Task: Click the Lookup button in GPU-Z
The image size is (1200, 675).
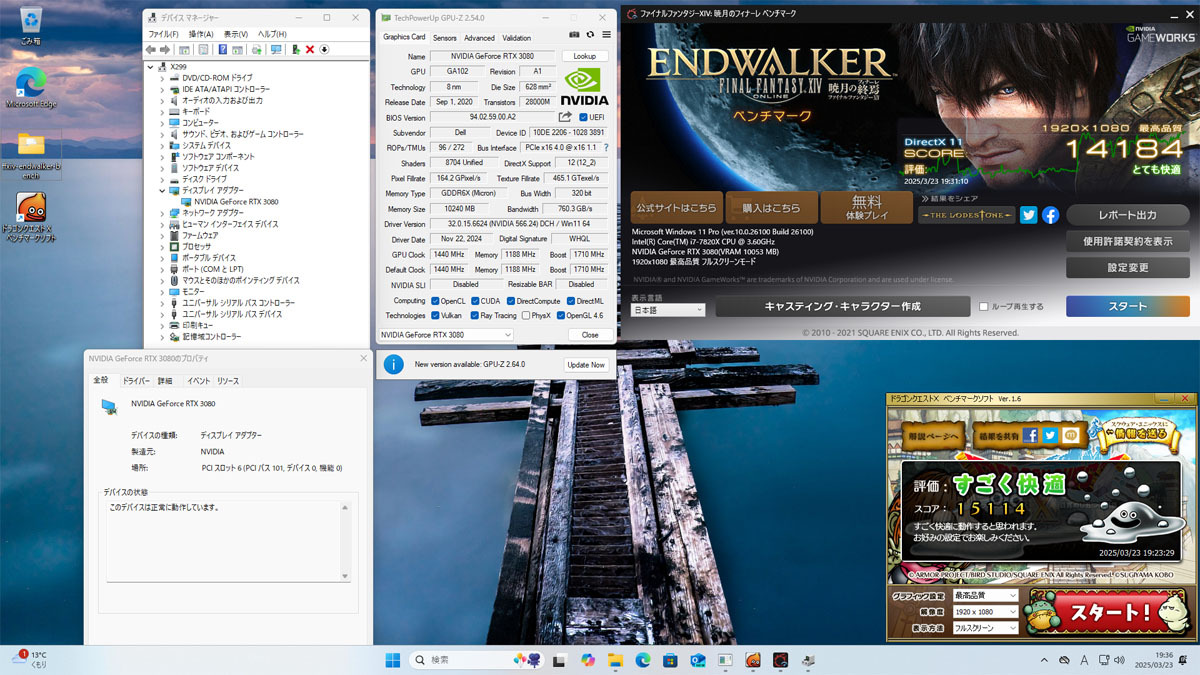Action: pos(585,57)
